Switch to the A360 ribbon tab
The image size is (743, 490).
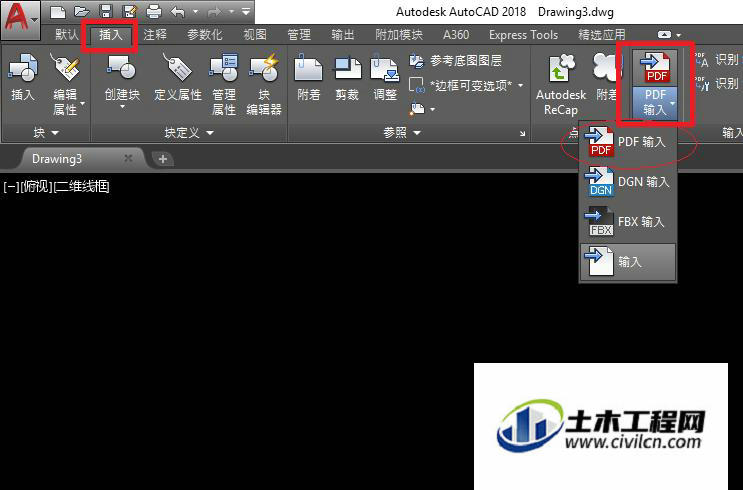click(x=456, y=35)
